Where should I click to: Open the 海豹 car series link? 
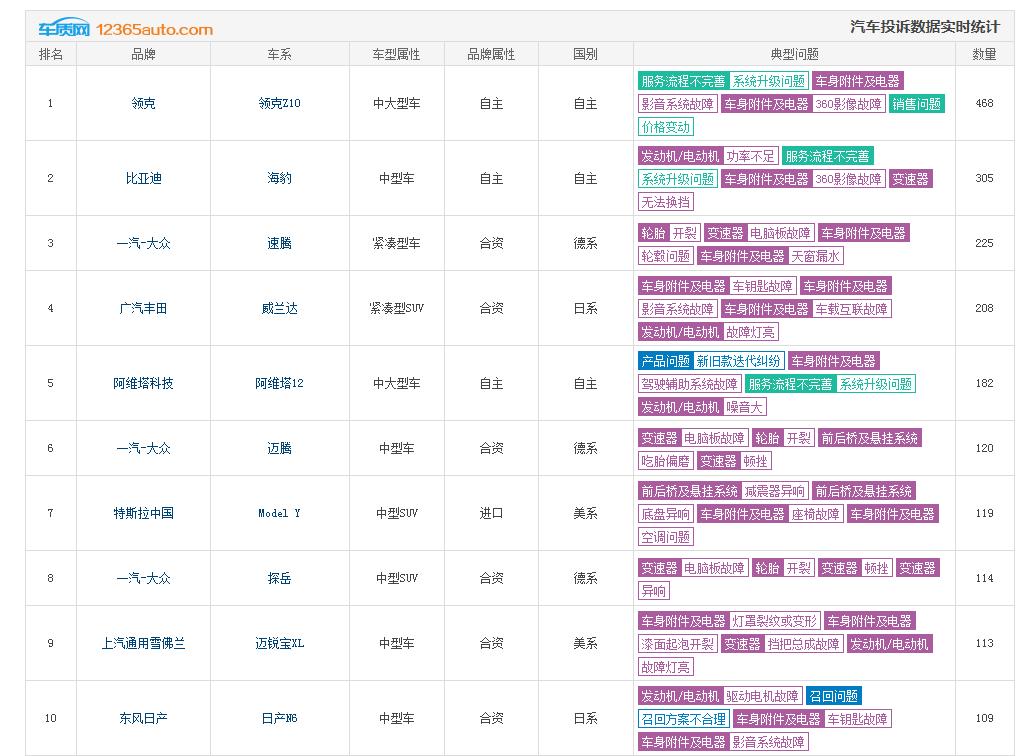(x=279, y=178)
